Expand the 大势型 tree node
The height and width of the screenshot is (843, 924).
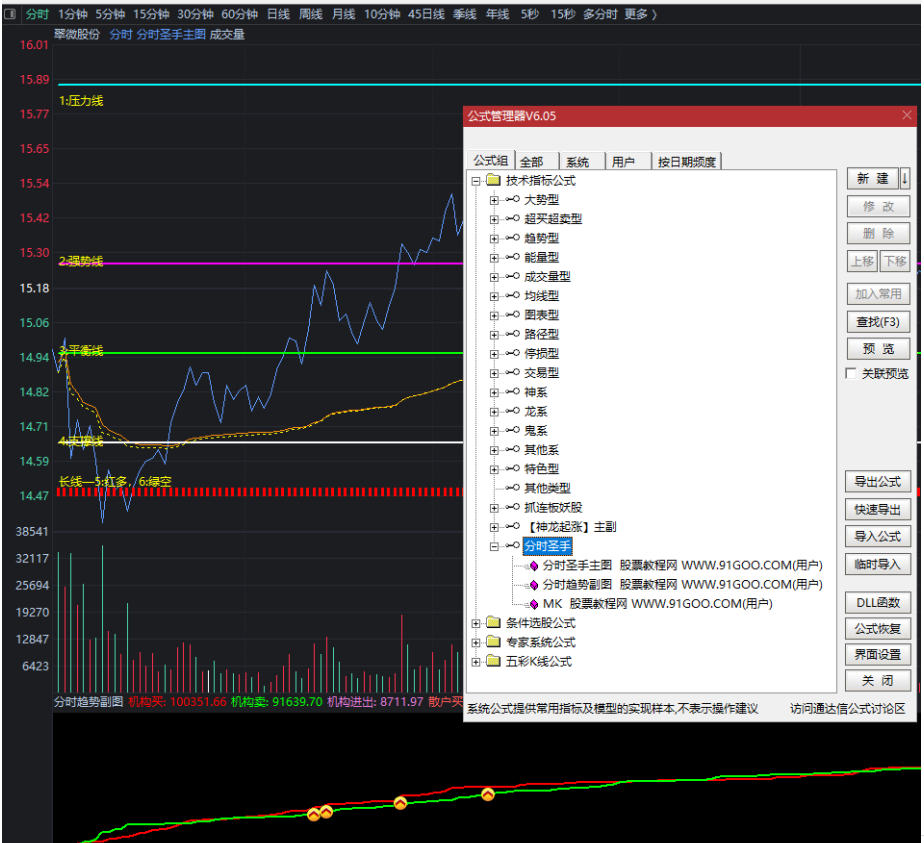pos(494,200)
